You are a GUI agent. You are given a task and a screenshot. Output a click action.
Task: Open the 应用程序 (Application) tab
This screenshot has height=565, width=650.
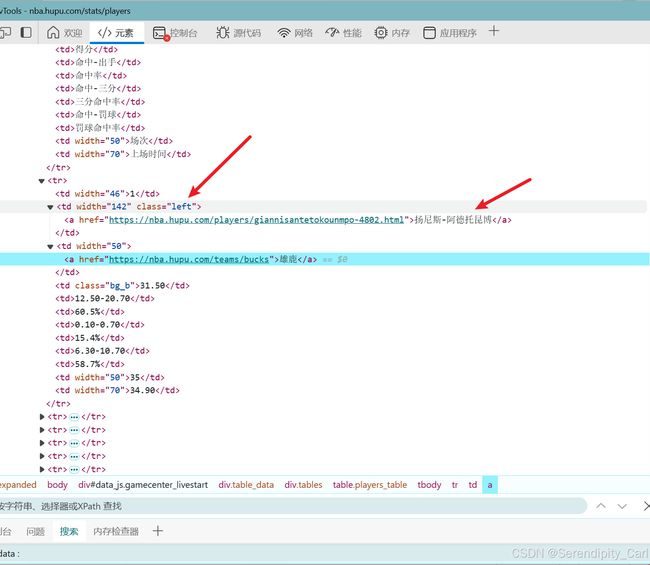pyautogui.click(x=450, y=33)
